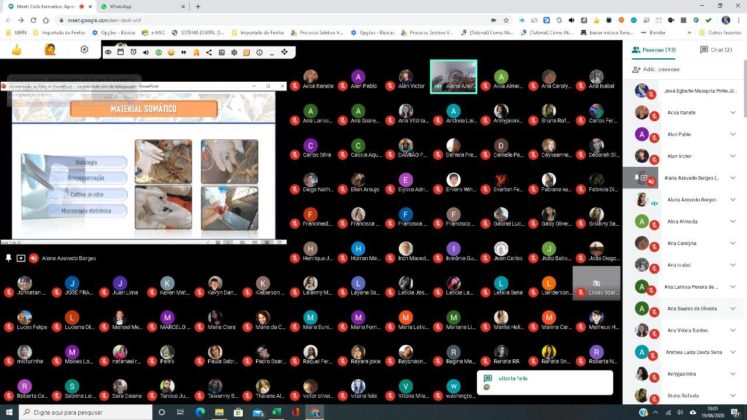Click the info circle icon in extension toolbar
This screenshot has height=420, width=747.
click(259, 52)
